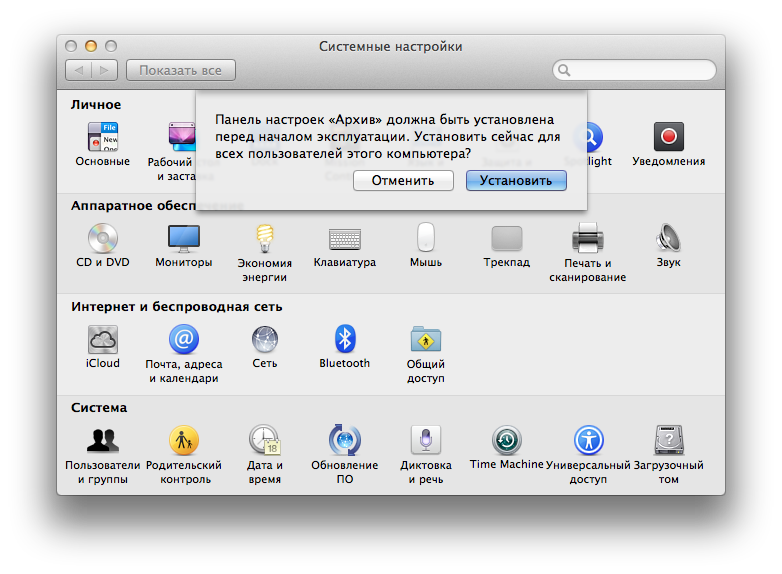Open Родительский контроль pane

pos(183,441)
